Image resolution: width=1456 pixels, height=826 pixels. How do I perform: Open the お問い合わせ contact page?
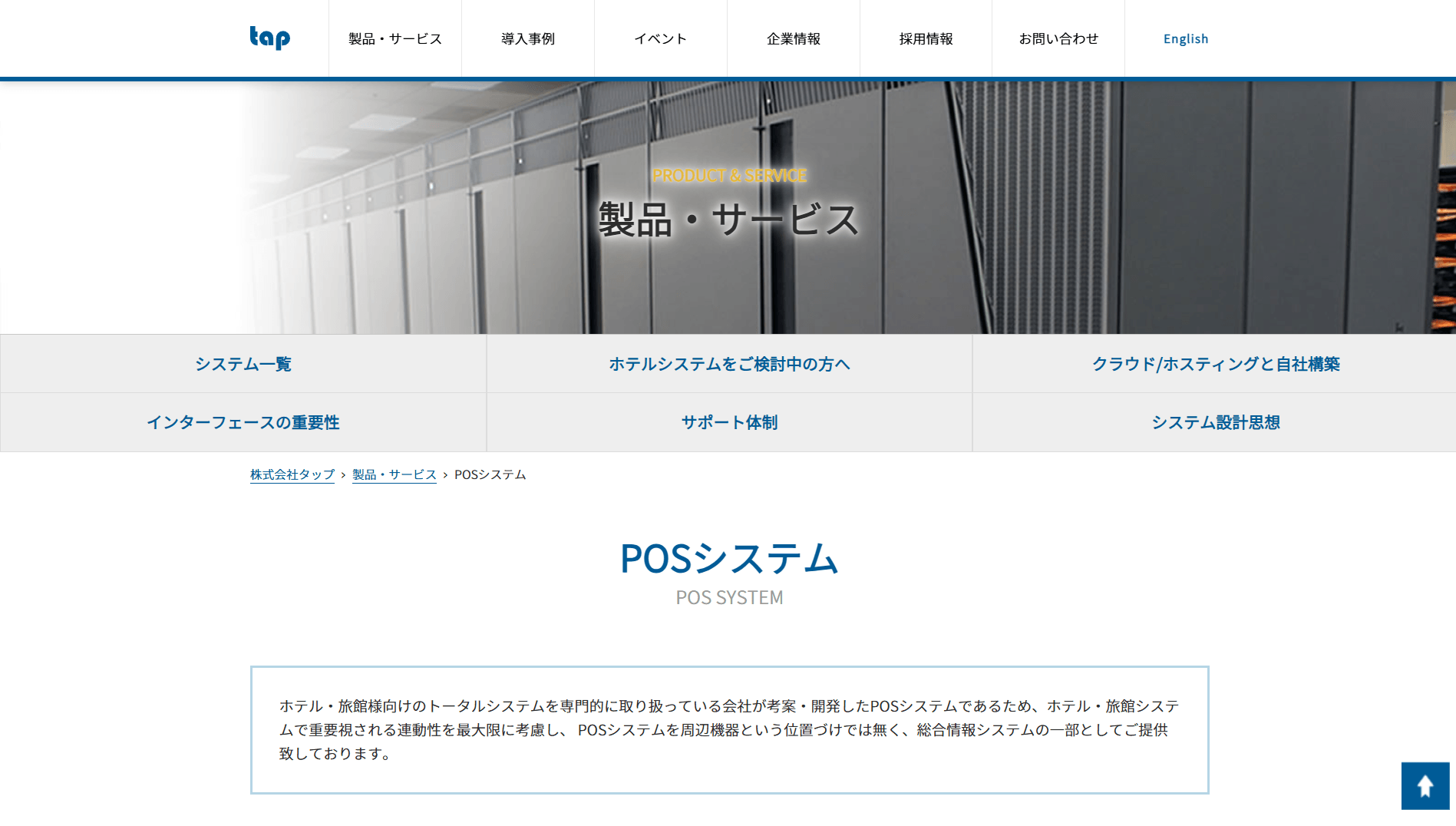(x=1058, y=39)
